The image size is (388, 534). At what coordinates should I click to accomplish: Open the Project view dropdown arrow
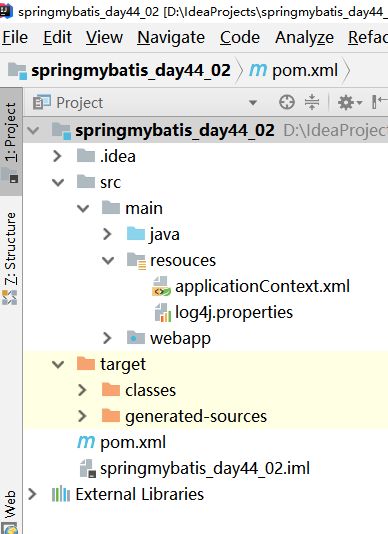253,103
